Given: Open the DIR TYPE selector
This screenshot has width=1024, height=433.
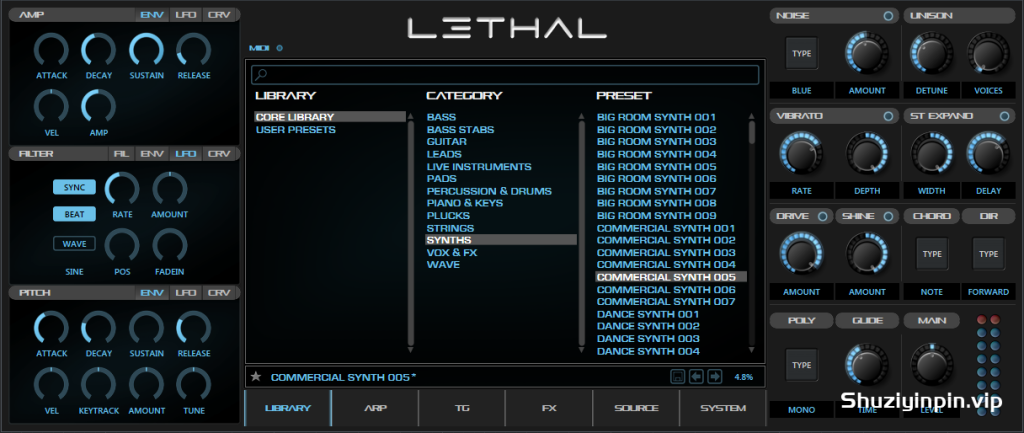Looking at the screenshot, I should click(989, 254).
